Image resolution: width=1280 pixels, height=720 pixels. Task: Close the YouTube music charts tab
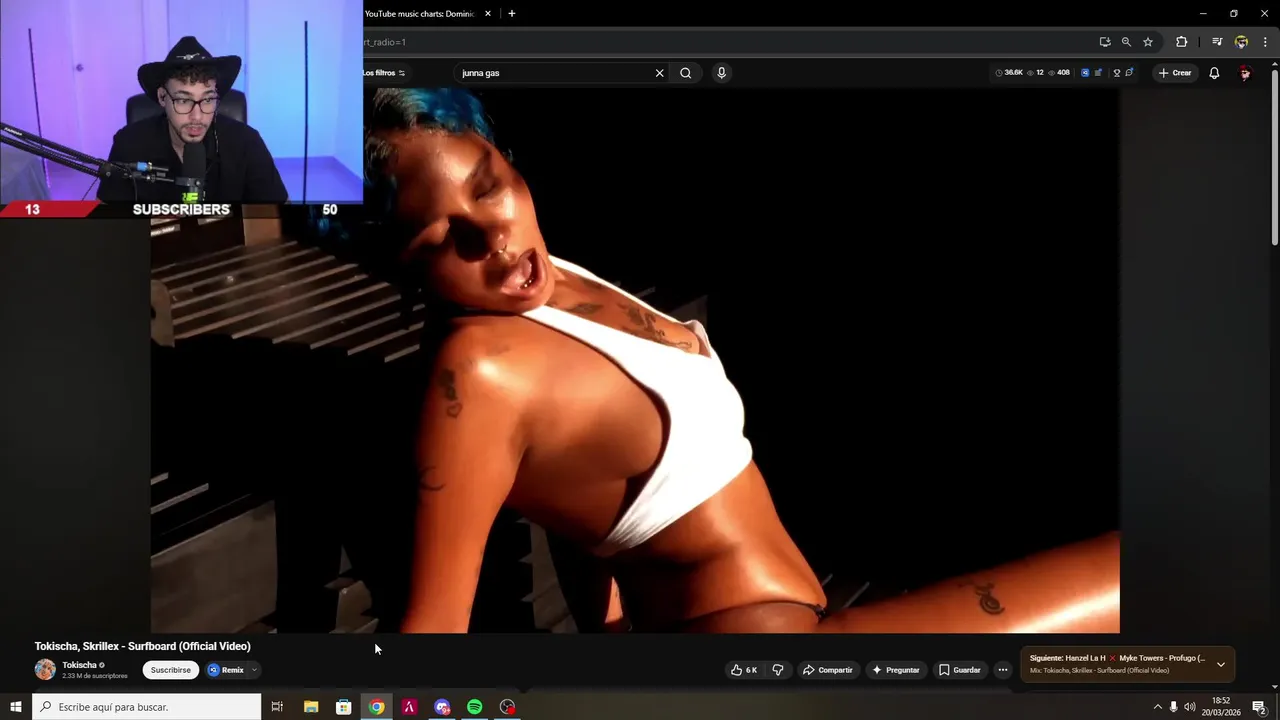click(x=488, y=14)
